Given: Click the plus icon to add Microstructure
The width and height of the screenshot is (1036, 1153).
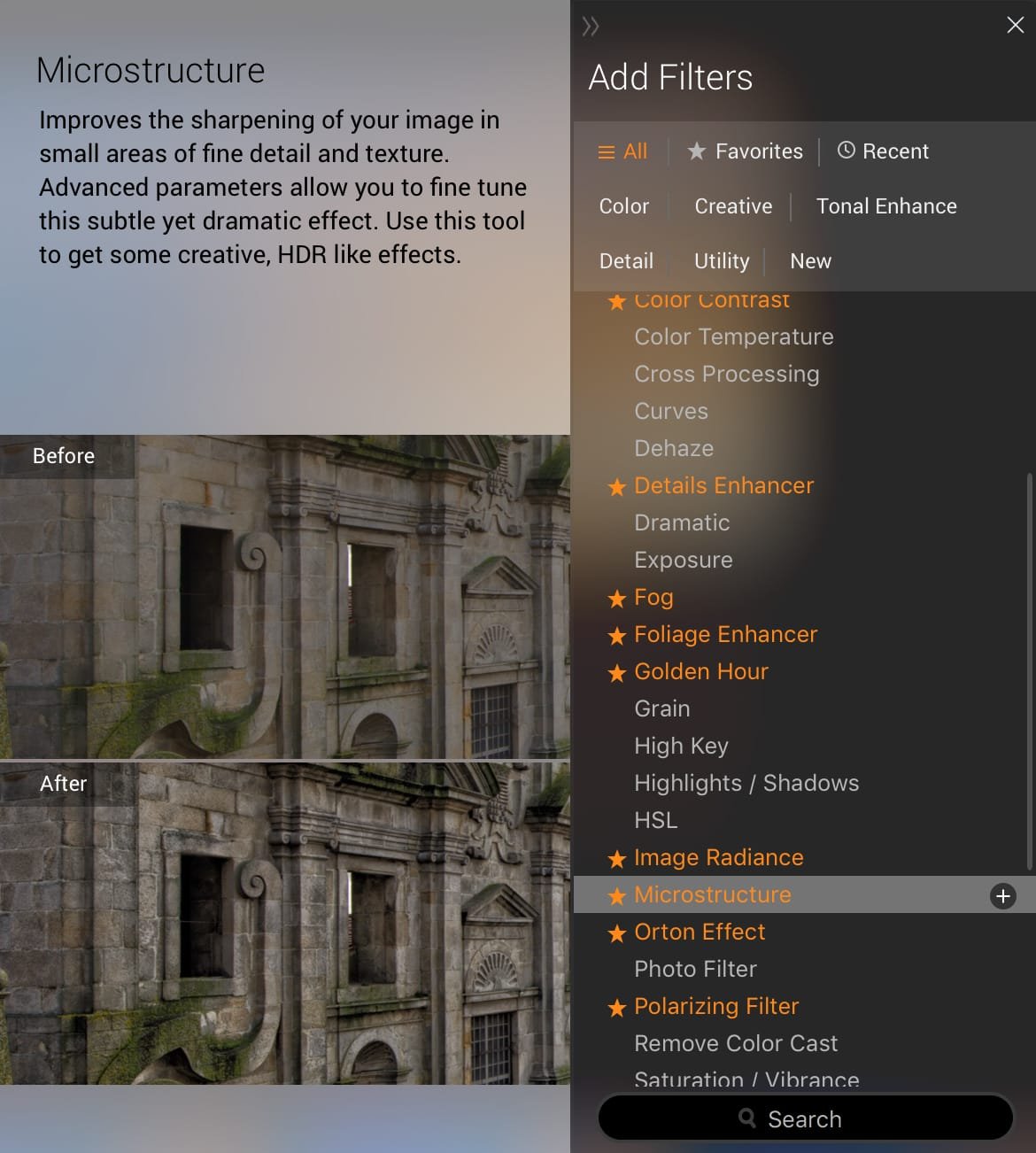Looking at the screenshot, I should (x=1002, y=896).
